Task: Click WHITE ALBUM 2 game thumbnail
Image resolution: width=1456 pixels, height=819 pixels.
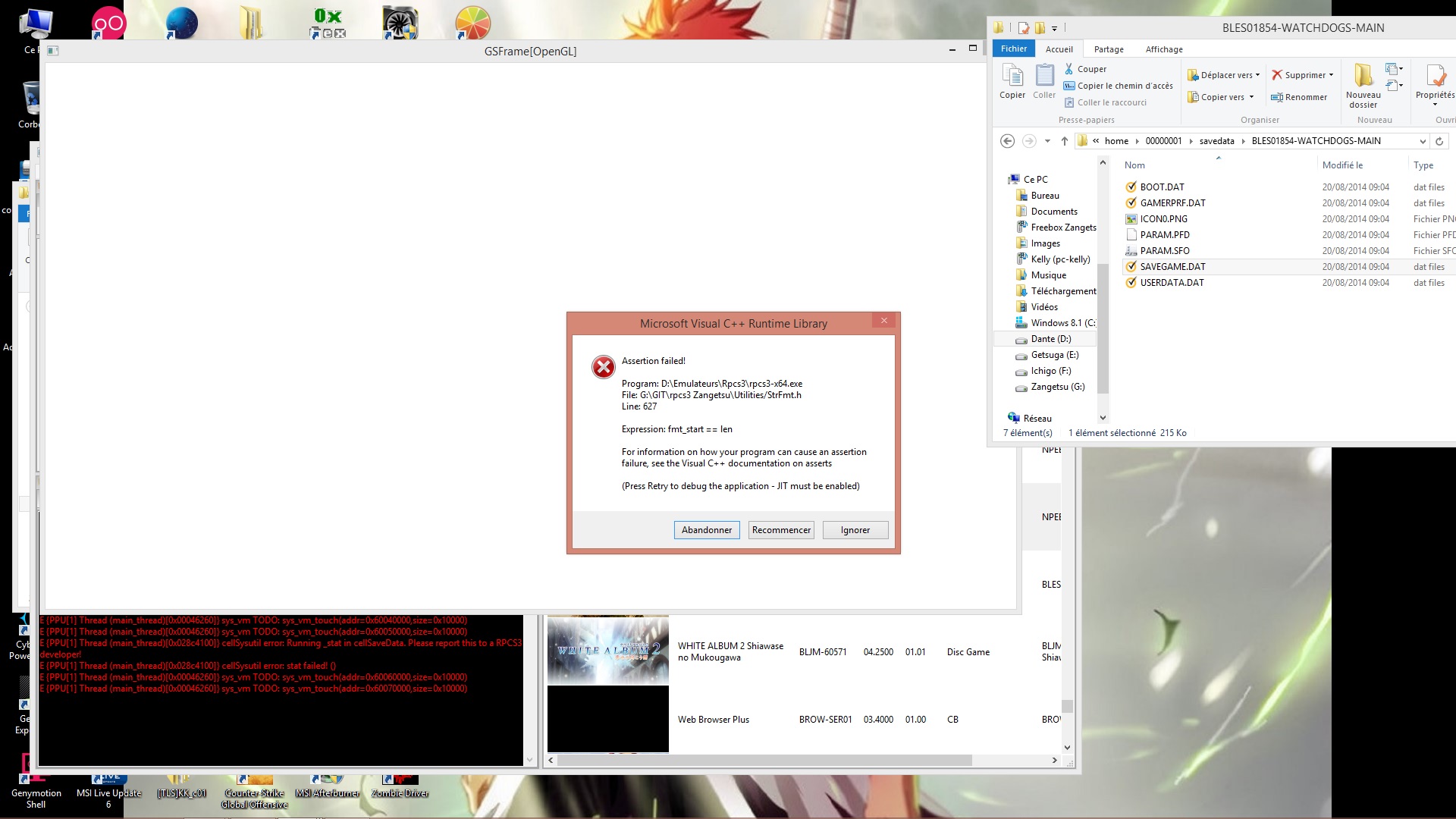Action: (x=608, y=651)
